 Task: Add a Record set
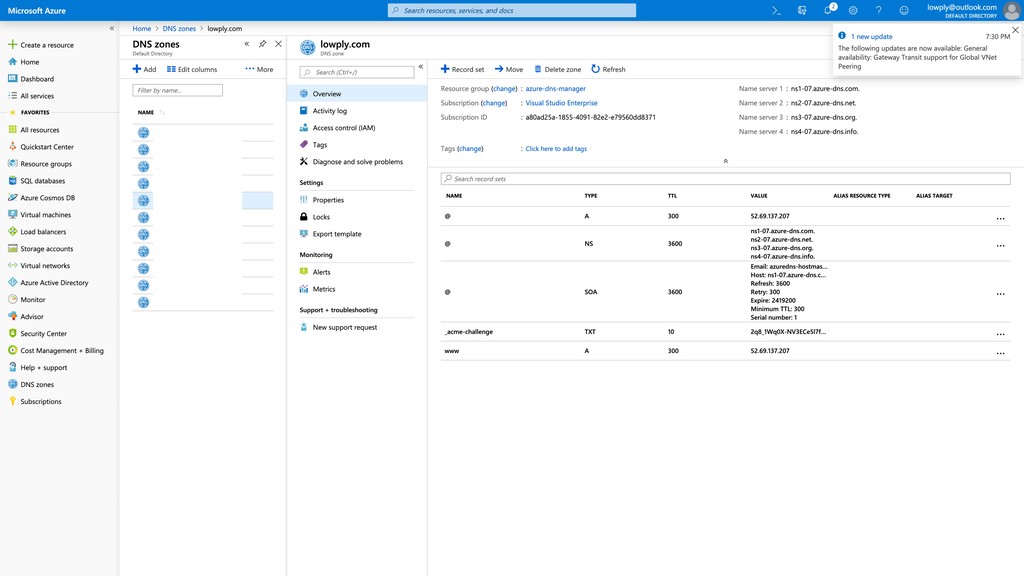coord(462,69)
